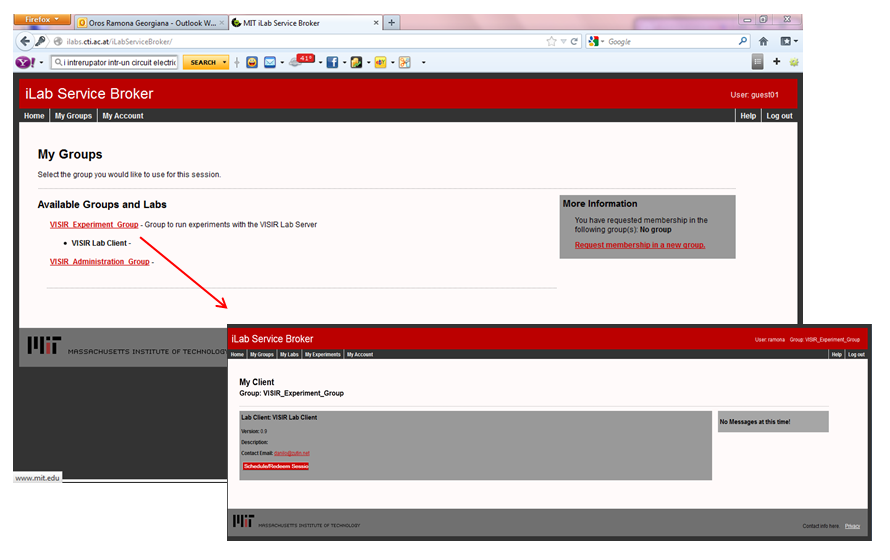Open Home in main page nav
The width and height of the screenshot is (890, 560).
tap(34, 116)
